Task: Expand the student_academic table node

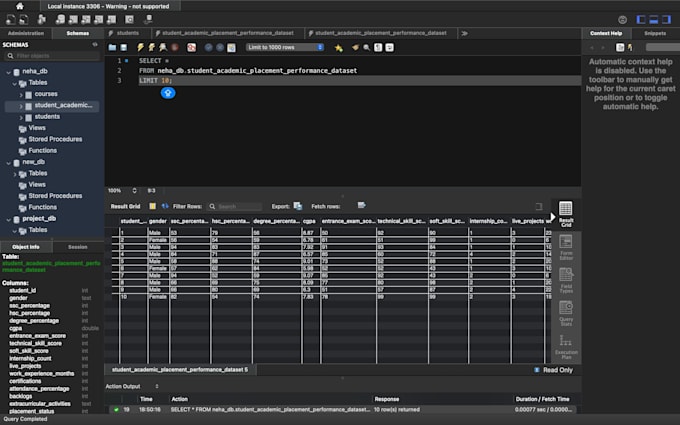Action: (21, 106)
